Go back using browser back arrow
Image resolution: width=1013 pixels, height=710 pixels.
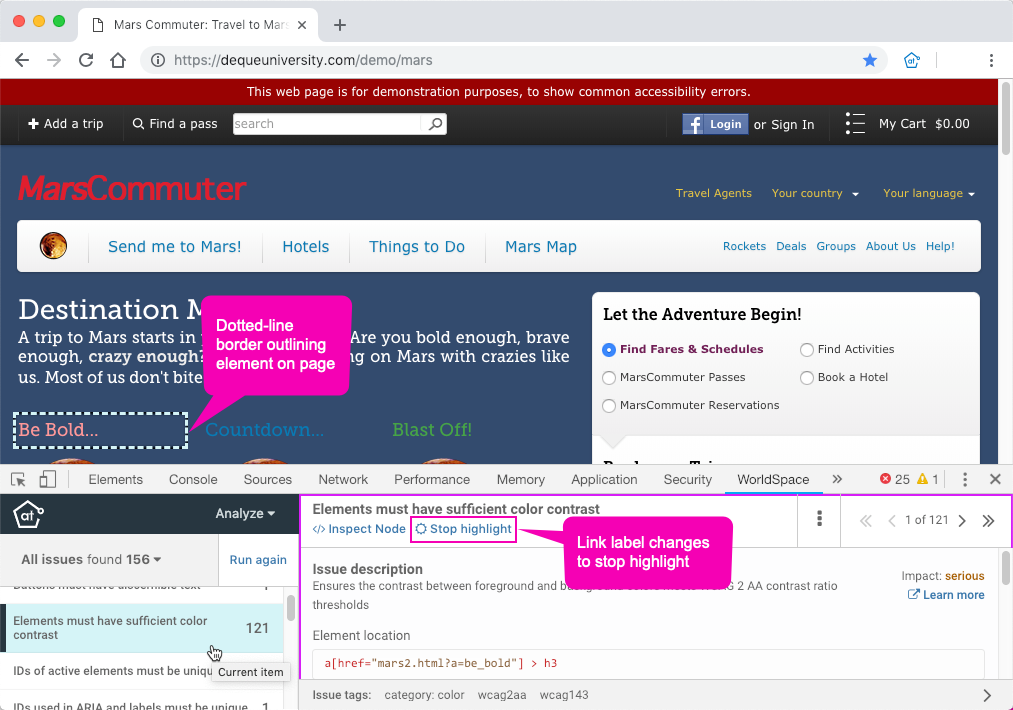22,60
